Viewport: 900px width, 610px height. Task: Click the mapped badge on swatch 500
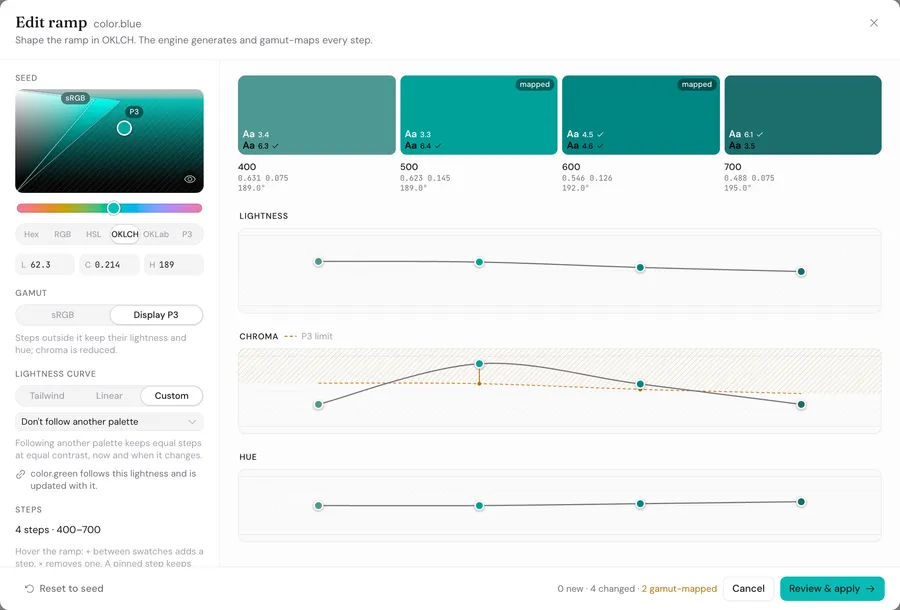(534, 84)
